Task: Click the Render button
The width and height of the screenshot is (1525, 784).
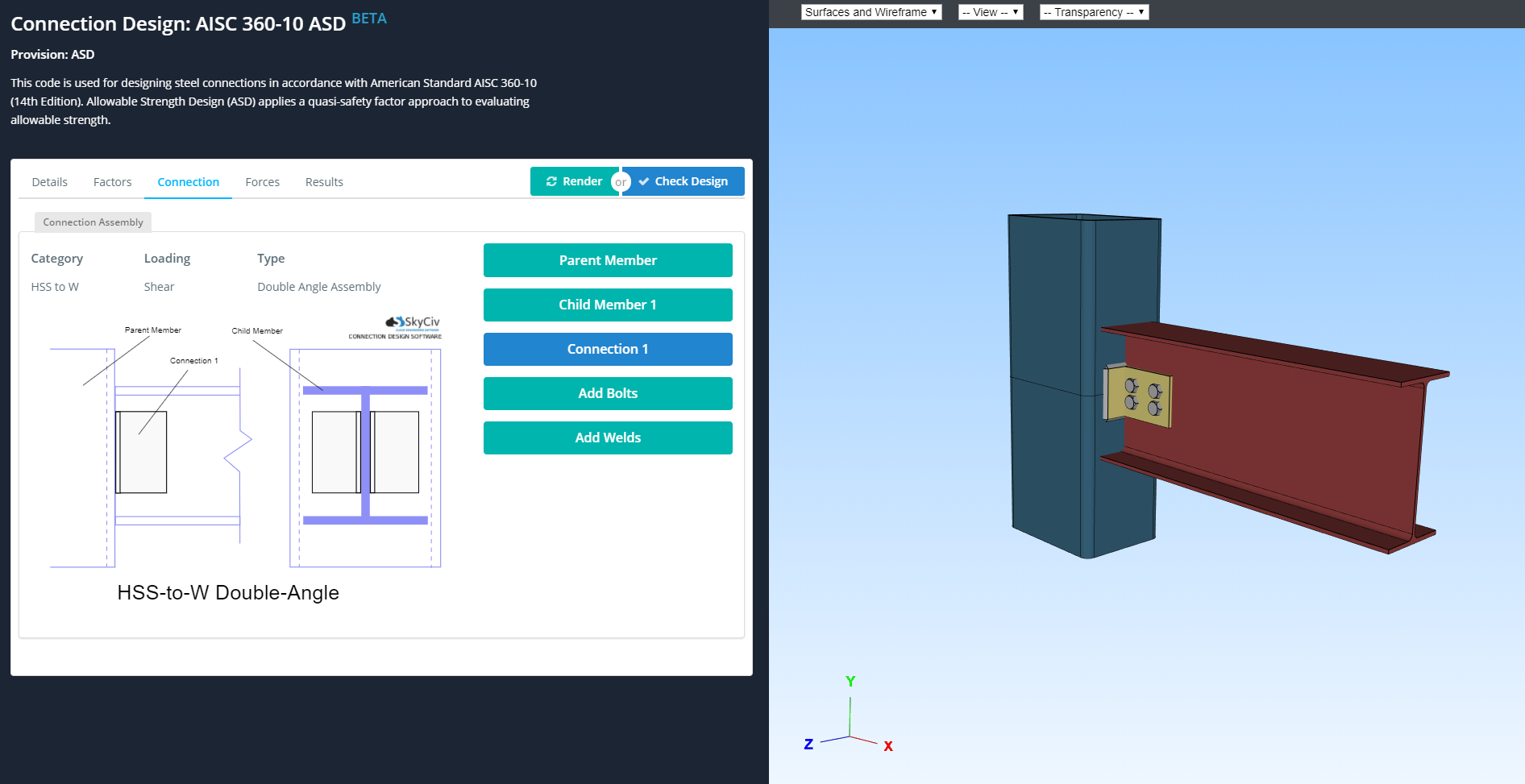Action: point(574,181)
